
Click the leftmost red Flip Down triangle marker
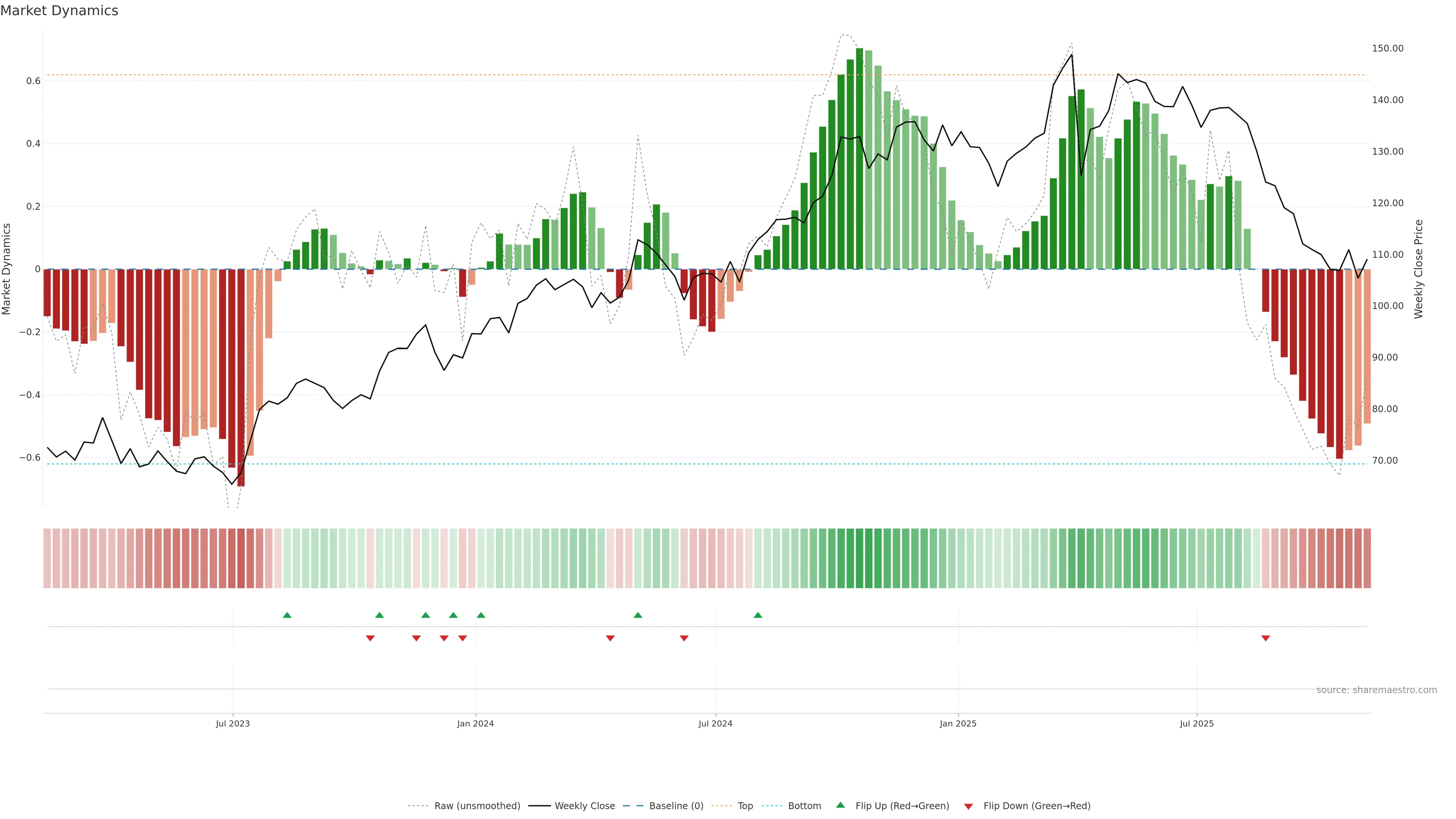click(370, 638)
